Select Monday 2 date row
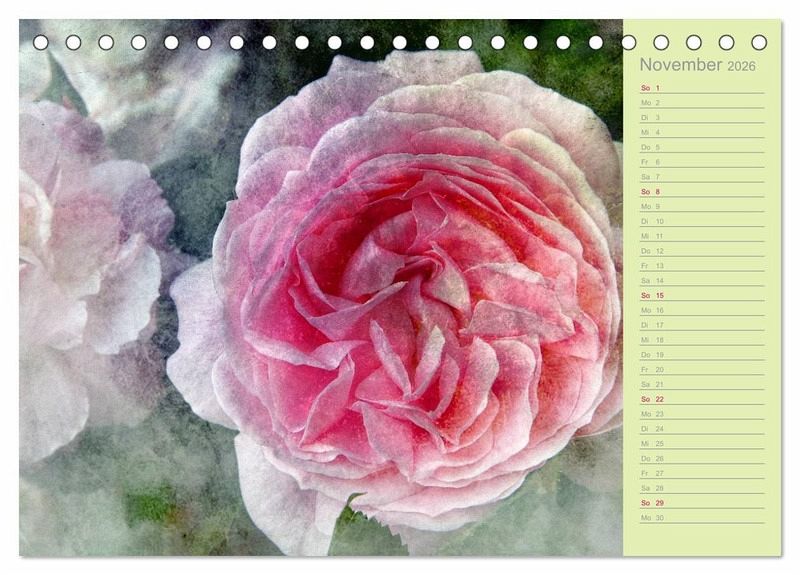Screen dimensions: 800x575 point(701,103)
